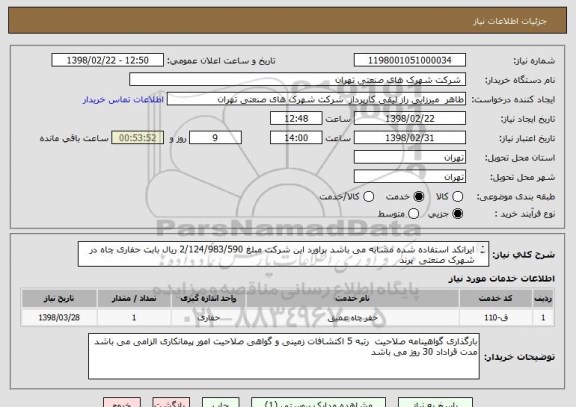Click the announcement date field 1398/02/22 - 12:50
The image size is (576, 407).
[x=108, y=60]
